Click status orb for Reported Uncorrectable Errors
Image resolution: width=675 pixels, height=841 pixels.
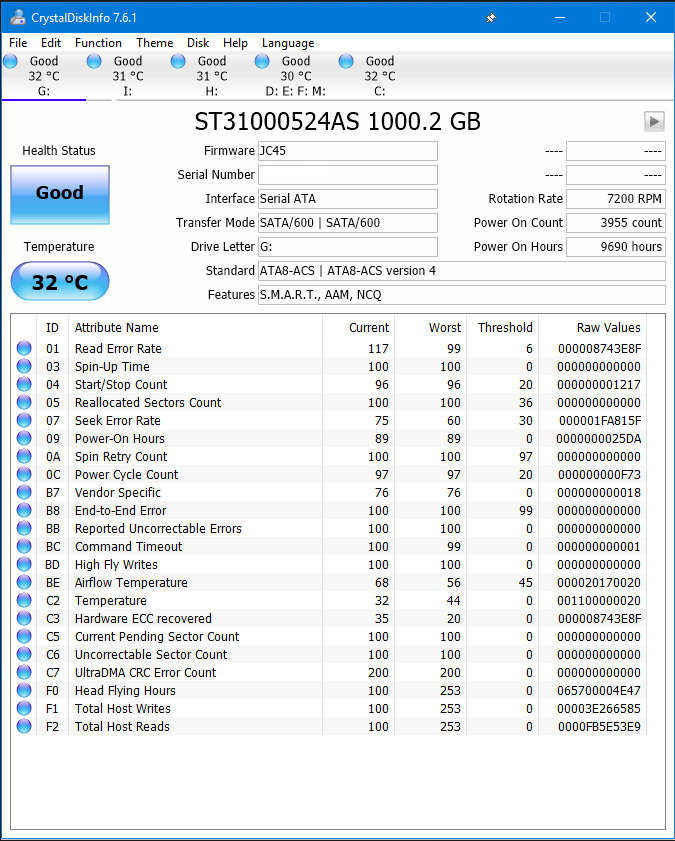[x=24, y=528]
